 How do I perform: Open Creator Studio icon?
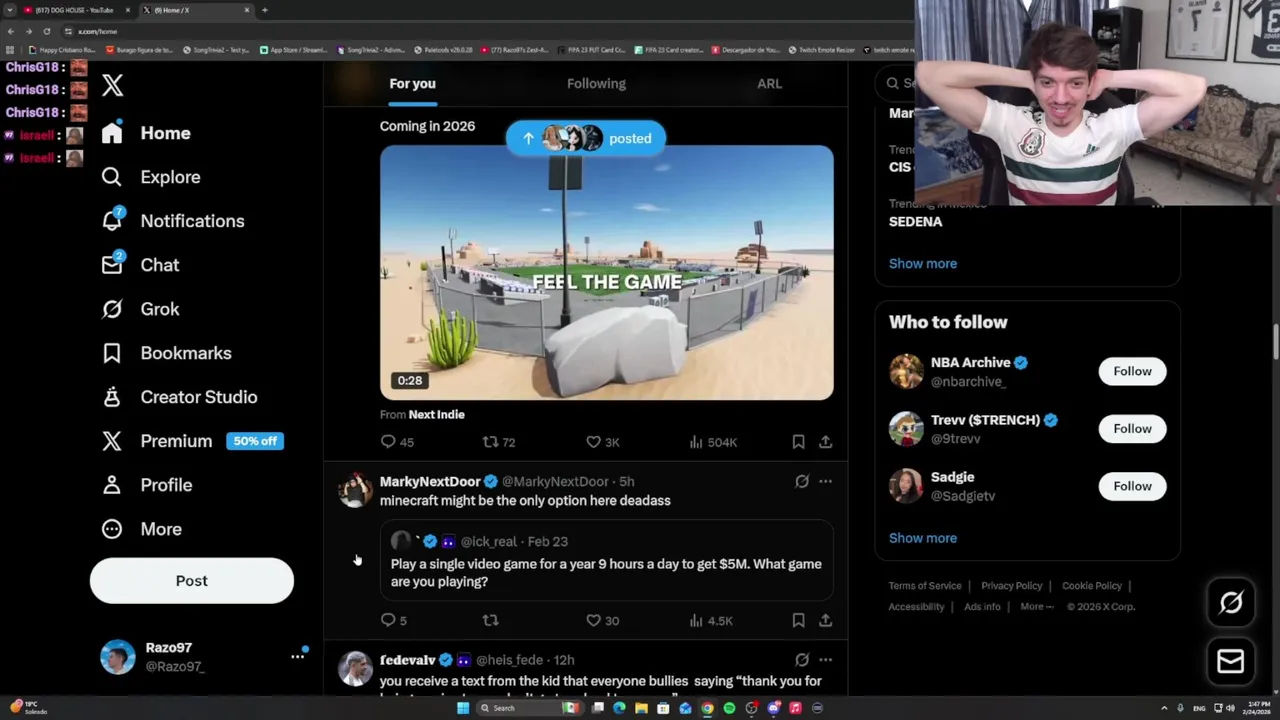(x=112, y=397)
